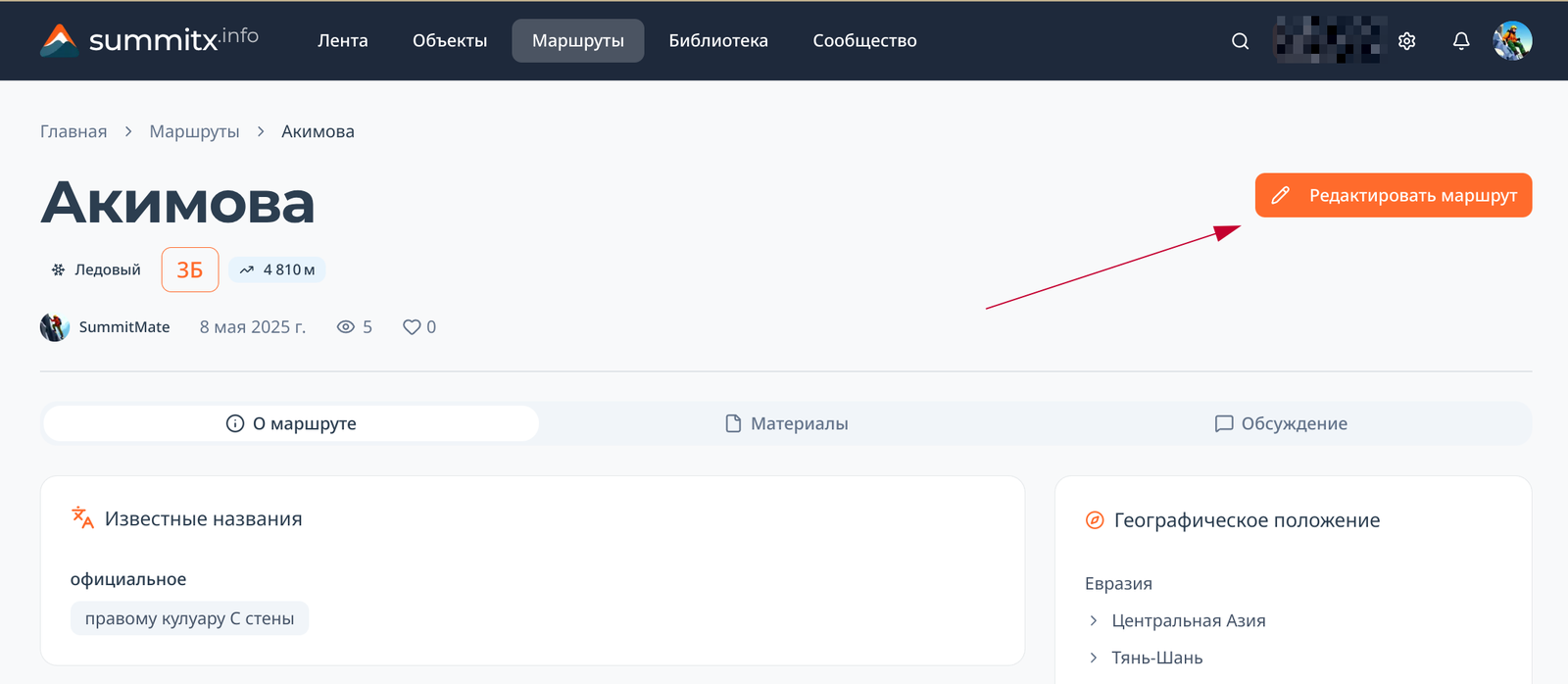Switch to the Обсуждение tab

click(1281, 423)
